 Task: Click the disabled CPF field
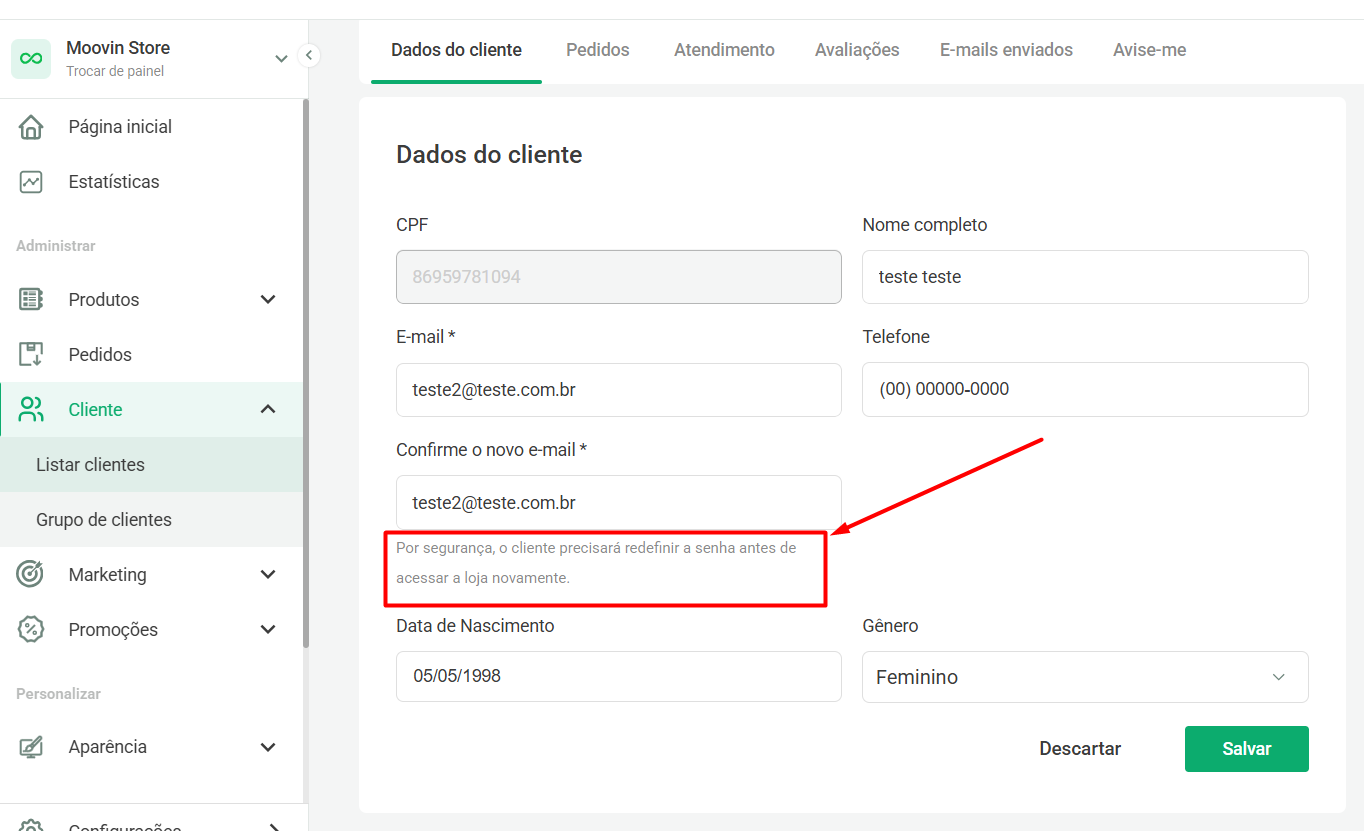pyautogui.click(x=619, y=277)
